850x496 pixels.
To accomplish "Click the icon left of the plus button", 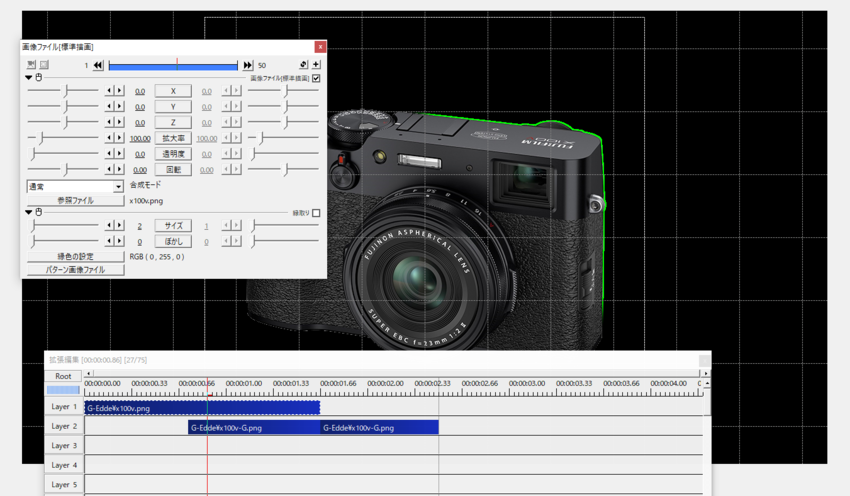I will click(304, 65).
